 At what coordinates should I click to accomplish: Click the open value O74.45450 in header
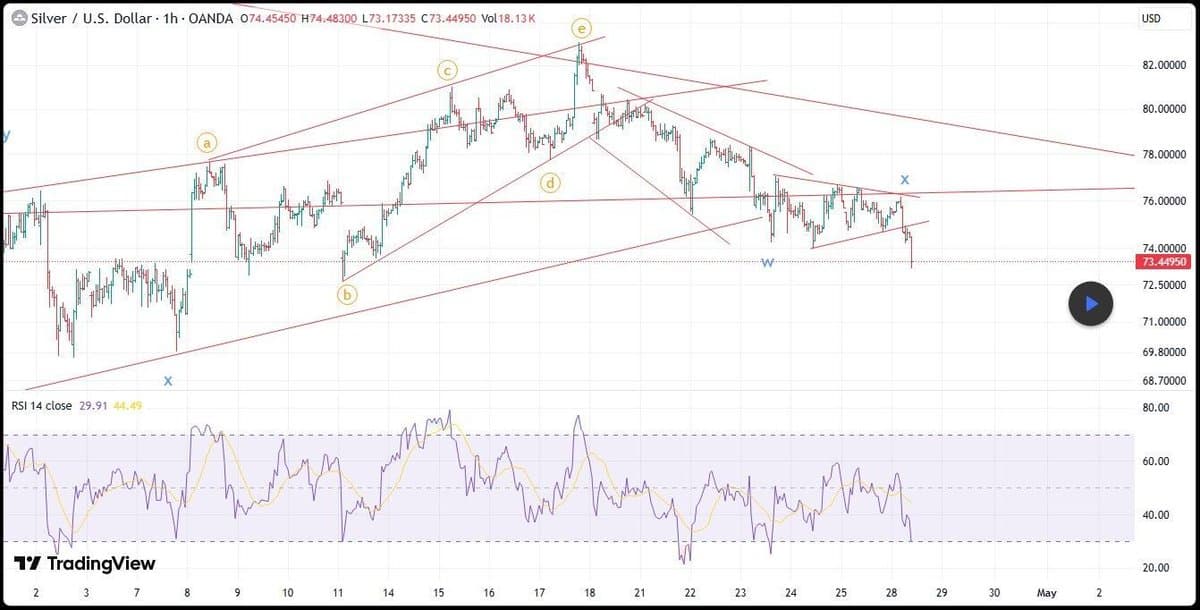click(x=268, y=18)
